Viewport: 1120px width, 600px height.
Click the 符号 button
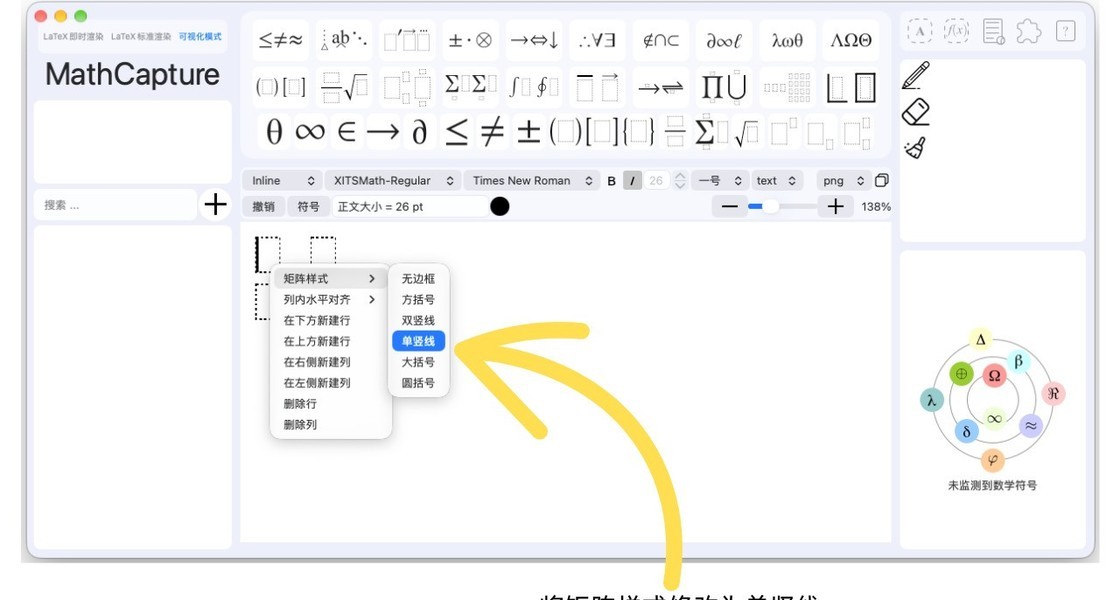click(308, 206)
